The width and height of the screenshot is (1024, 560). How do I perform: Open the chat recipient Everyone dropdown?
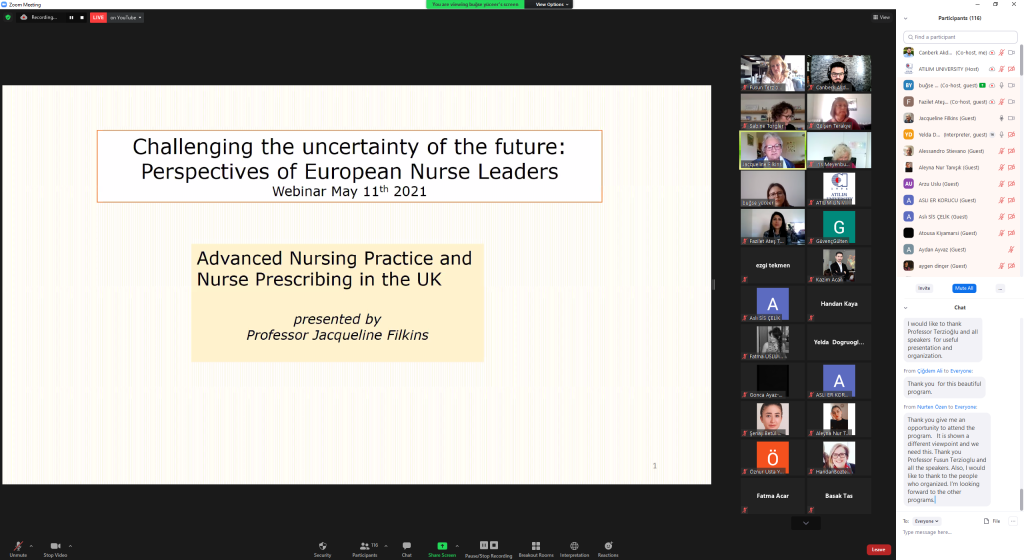click(x=926, y=521)
